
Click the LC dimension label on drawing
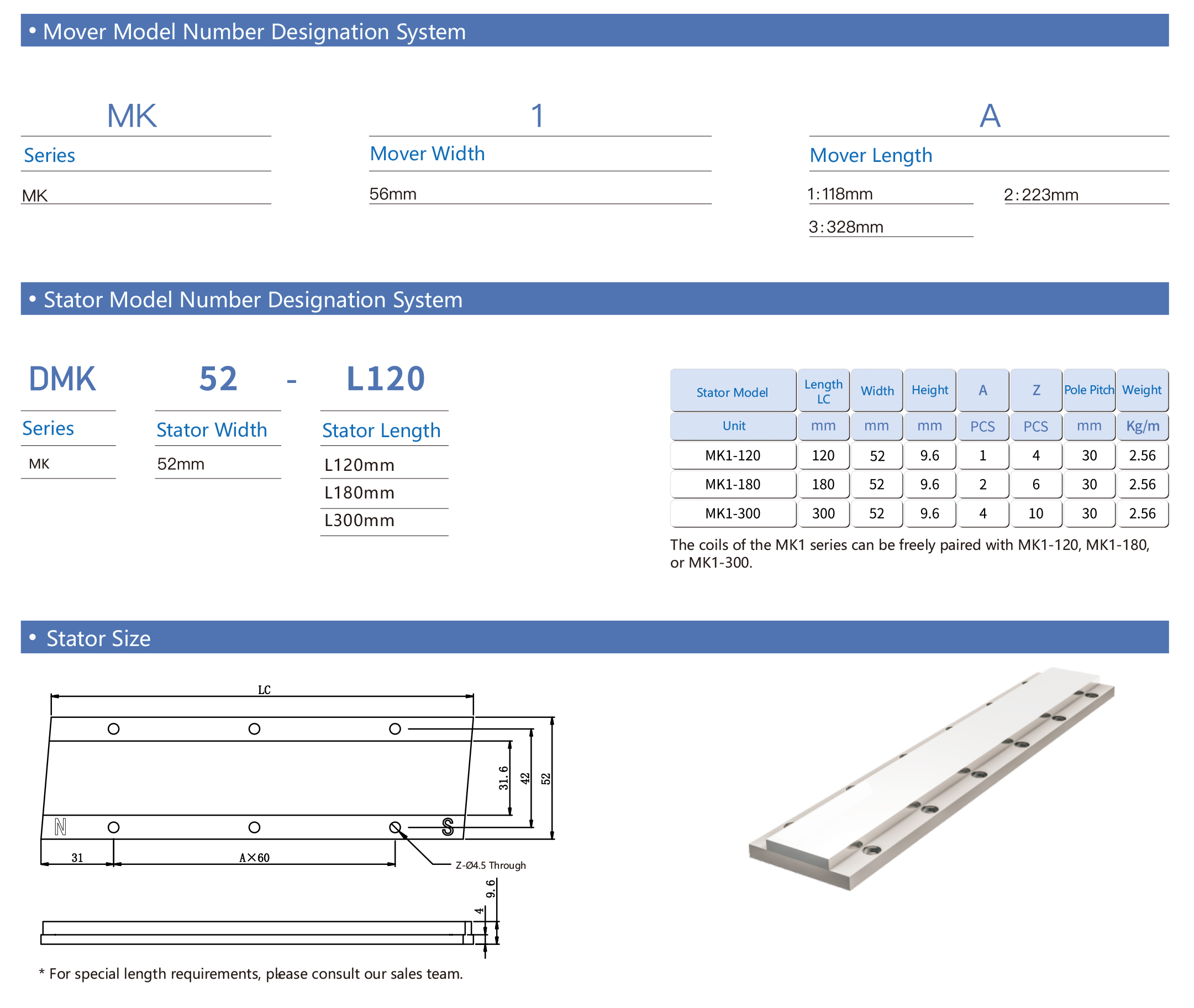tap(264, 690)
